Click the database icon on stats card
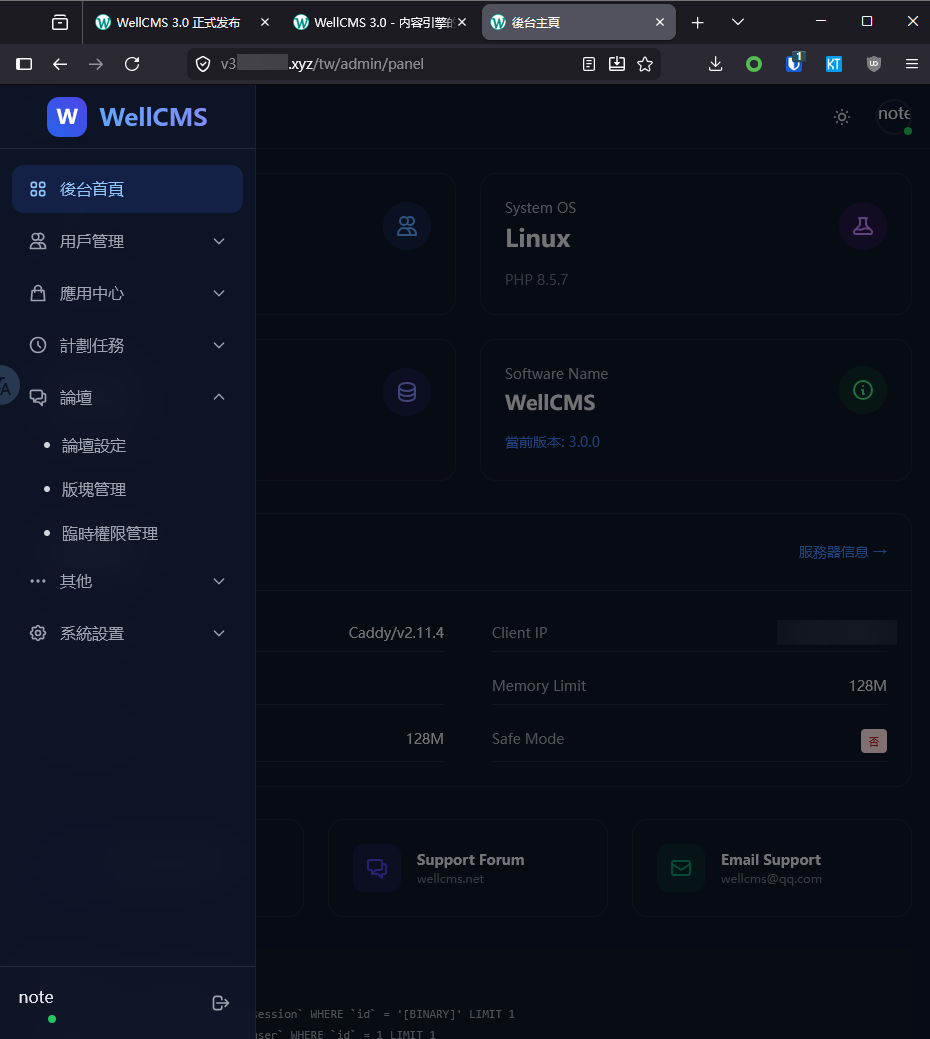This screenshot has width=930, height=1039. pos(407,392)
